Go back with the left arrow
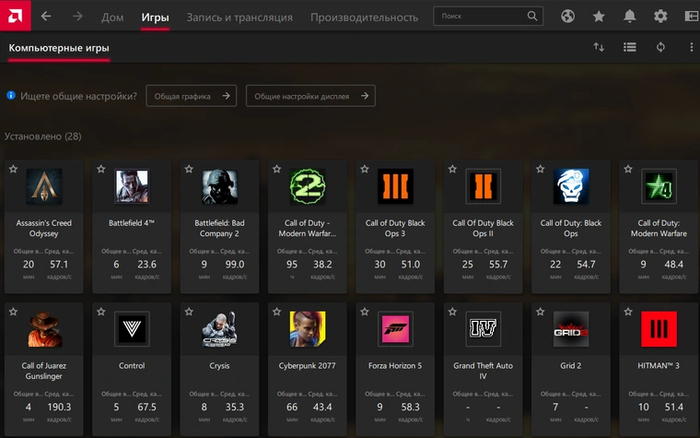The image size is (700, 438). point(46,17)
